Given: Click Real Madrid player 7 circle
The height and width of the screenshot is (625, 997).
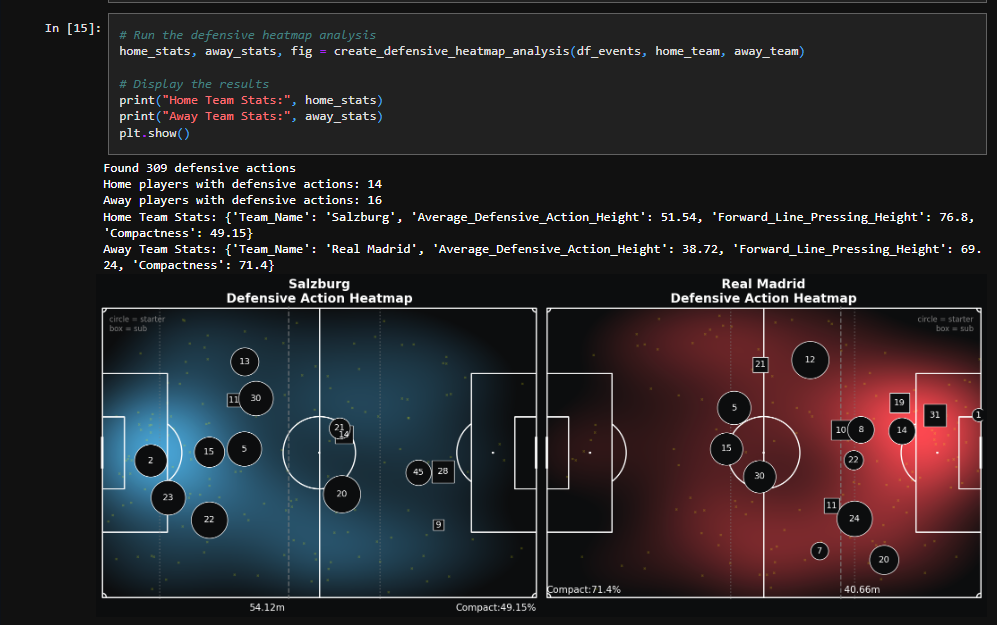Looking at the screenshot, I should tap(820, 551).
